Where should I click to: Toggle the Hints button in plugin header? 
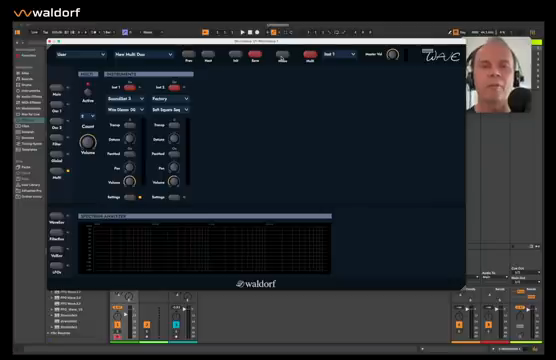tap(283, 54)
